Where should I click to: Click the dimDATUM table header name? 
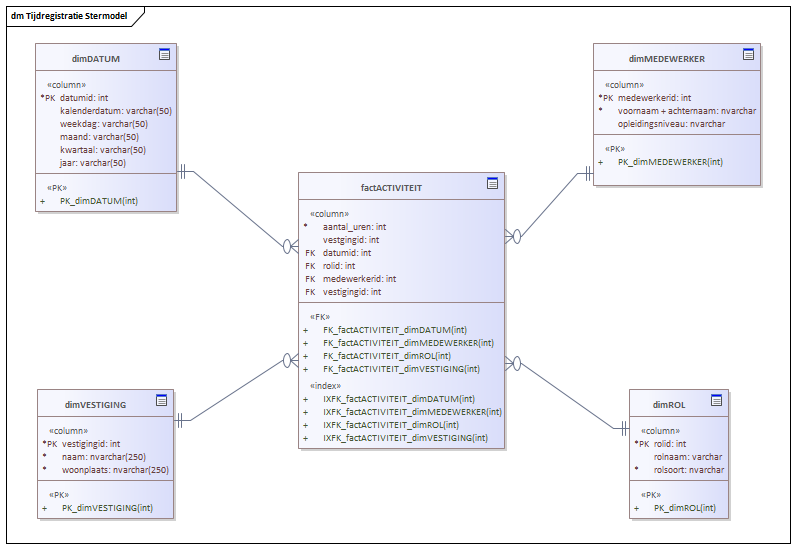pos(96,59)
